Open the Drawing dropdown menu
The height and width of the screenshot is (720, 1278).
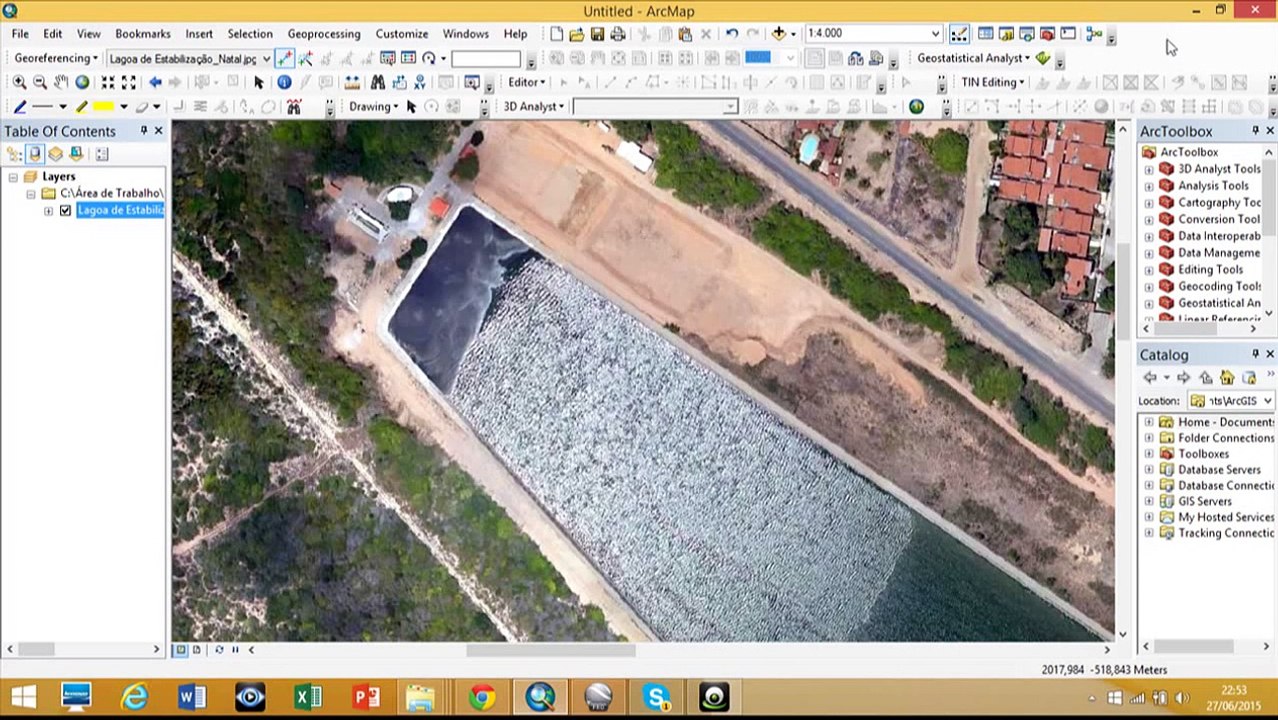(x=373, y=106)
